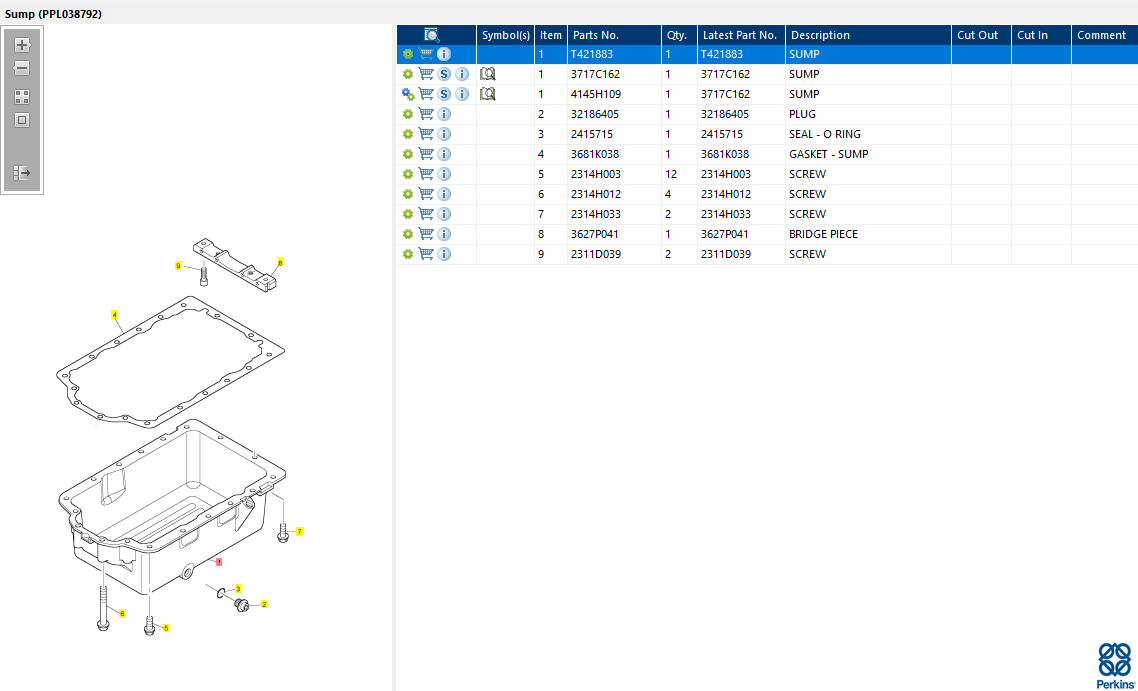Click the Cut Out column header
This screenshot has width=1138, height=691.
981,35
